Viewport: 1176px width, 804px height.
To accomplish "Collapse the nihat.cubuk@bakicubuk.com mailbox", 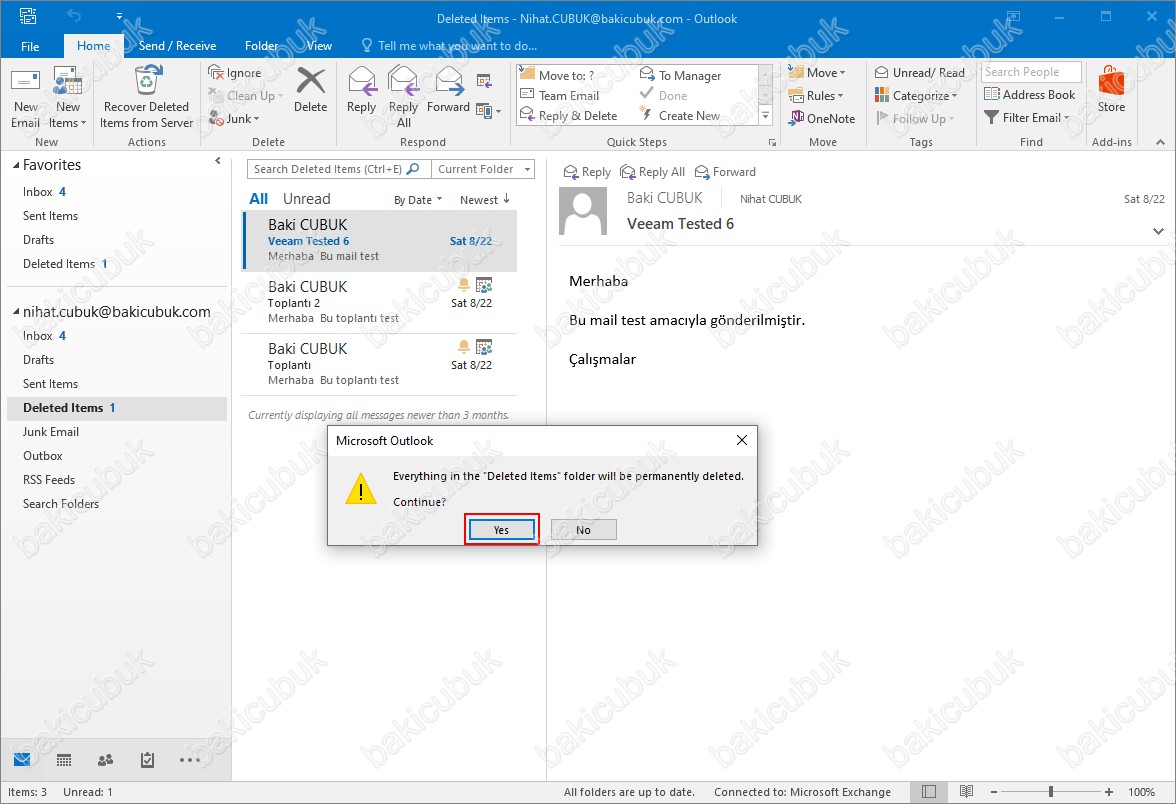I will pyautogui.click(x=16, y=312).
